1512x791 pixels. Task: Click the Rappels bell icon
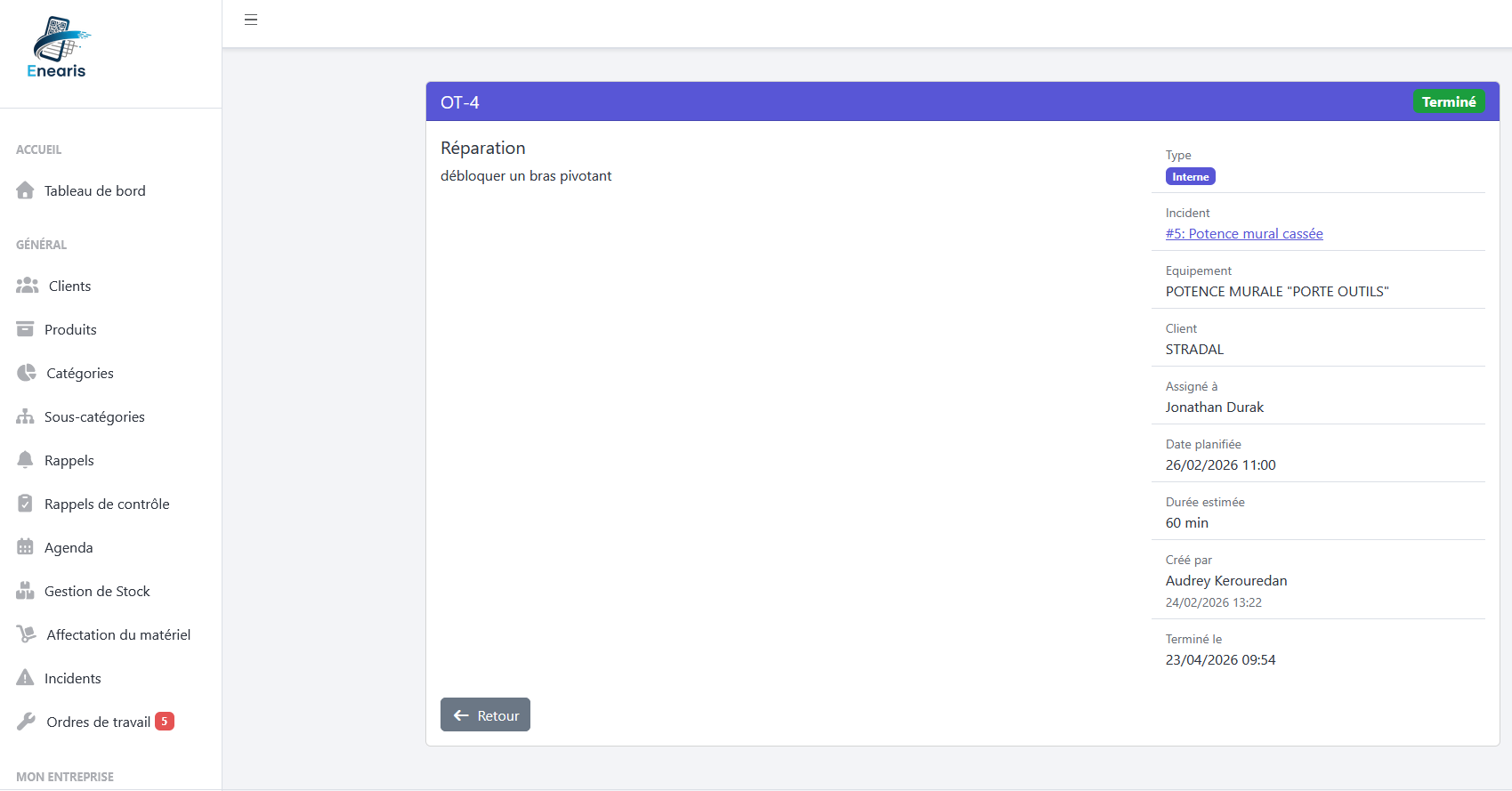click(25, 460)
